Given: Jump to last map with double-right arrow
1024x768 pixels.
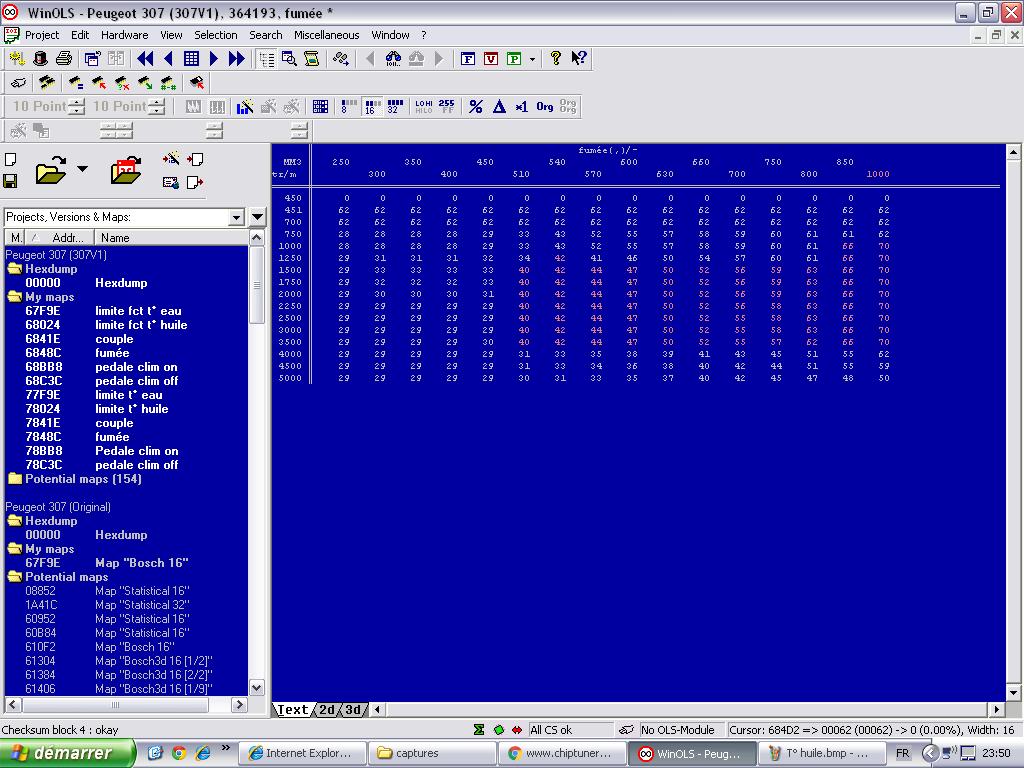Looking at the screenshot, I should pyautogui.click(x=237, y=59).
